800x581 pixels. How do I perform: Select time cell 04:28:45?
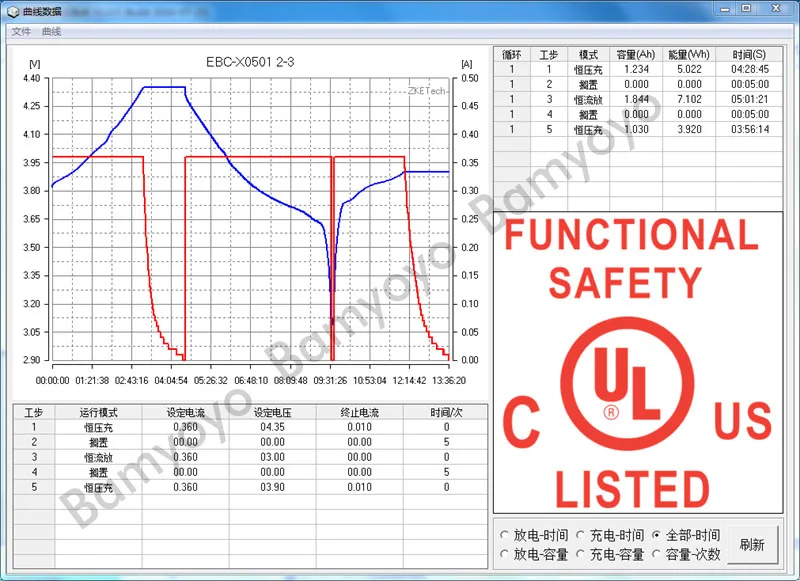click(x=749, y=69)
